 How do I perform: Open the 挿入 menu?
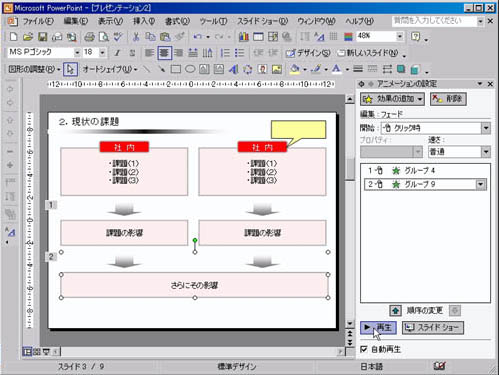[144, 21]
